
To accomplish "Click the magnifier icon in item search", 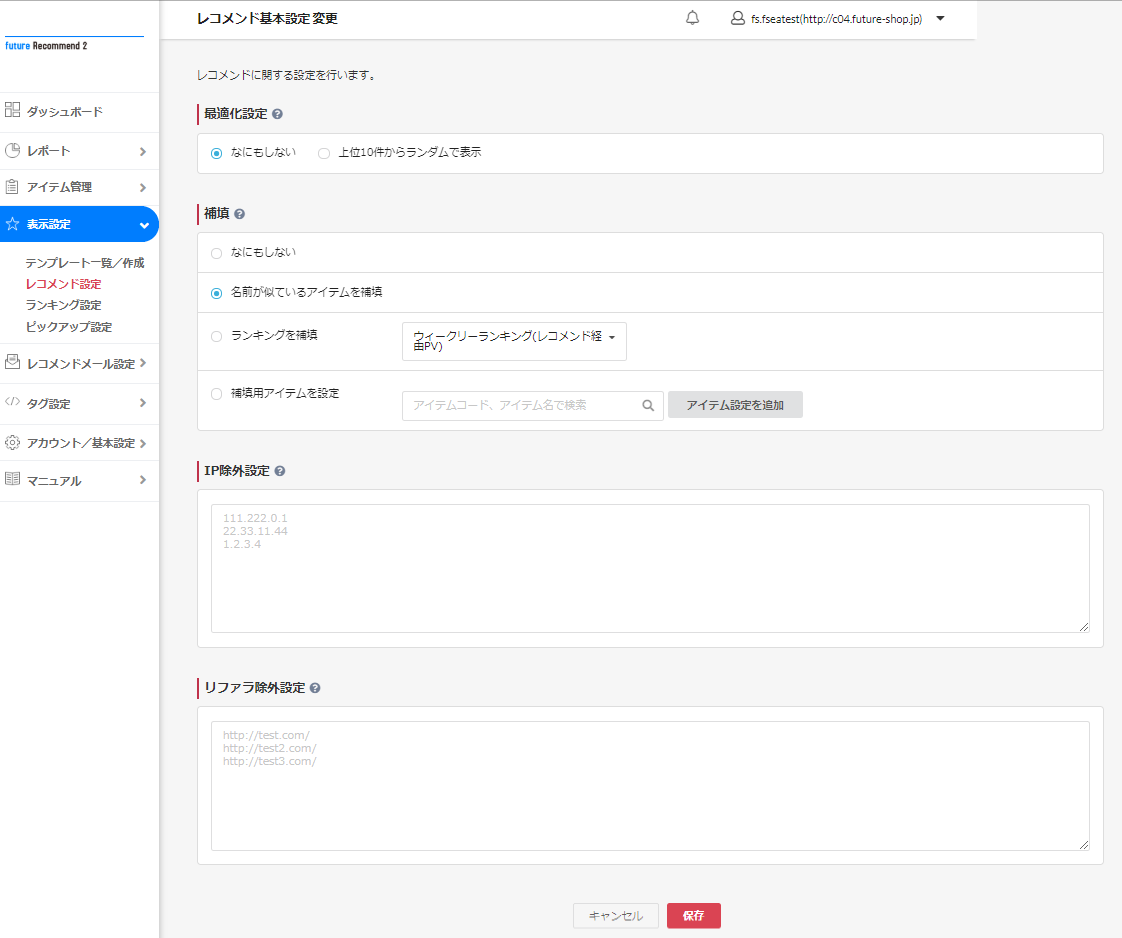I will click(648, 406).
